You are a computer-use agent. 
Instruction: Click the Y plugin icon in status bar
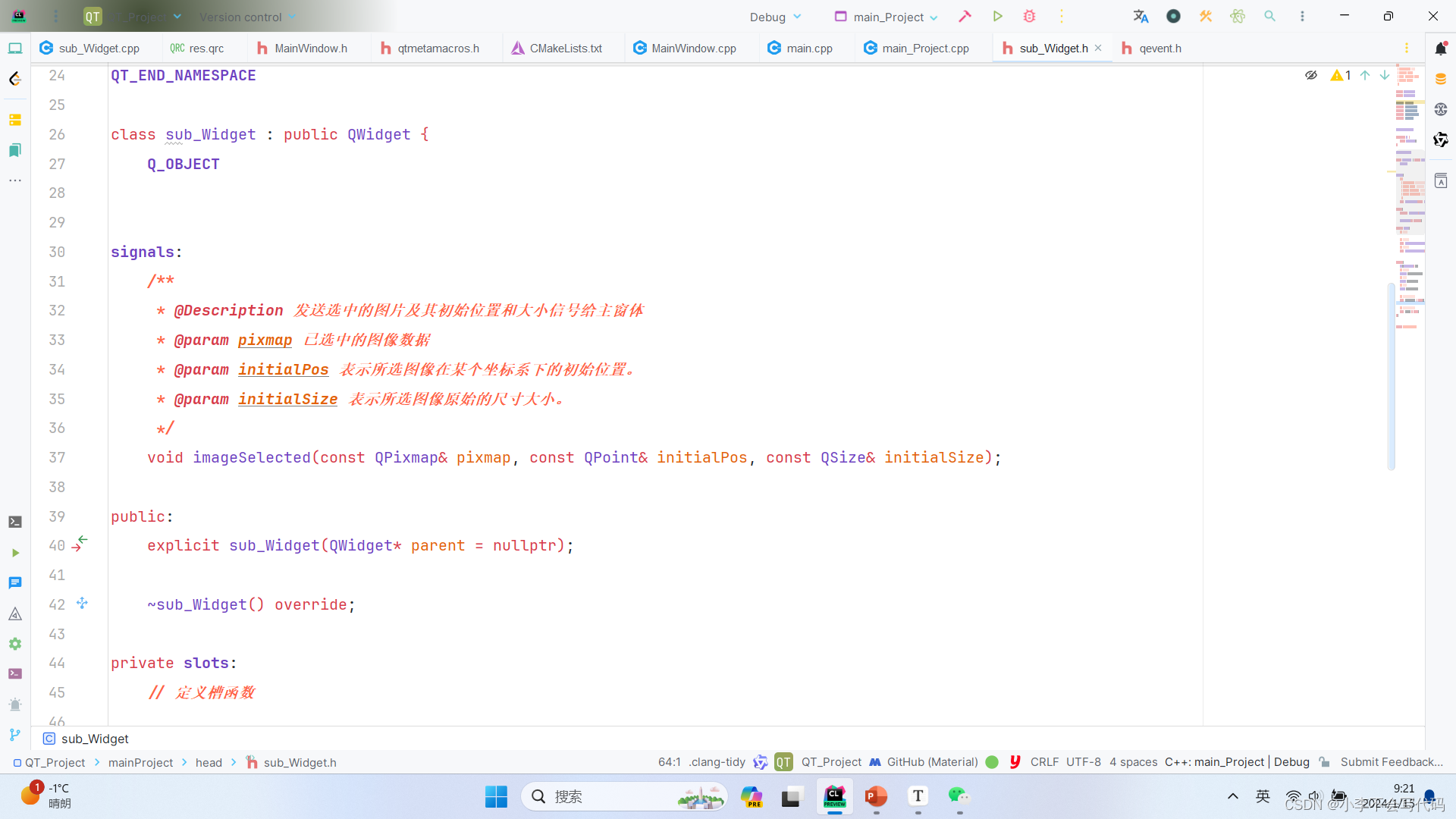pos(1015,761)
